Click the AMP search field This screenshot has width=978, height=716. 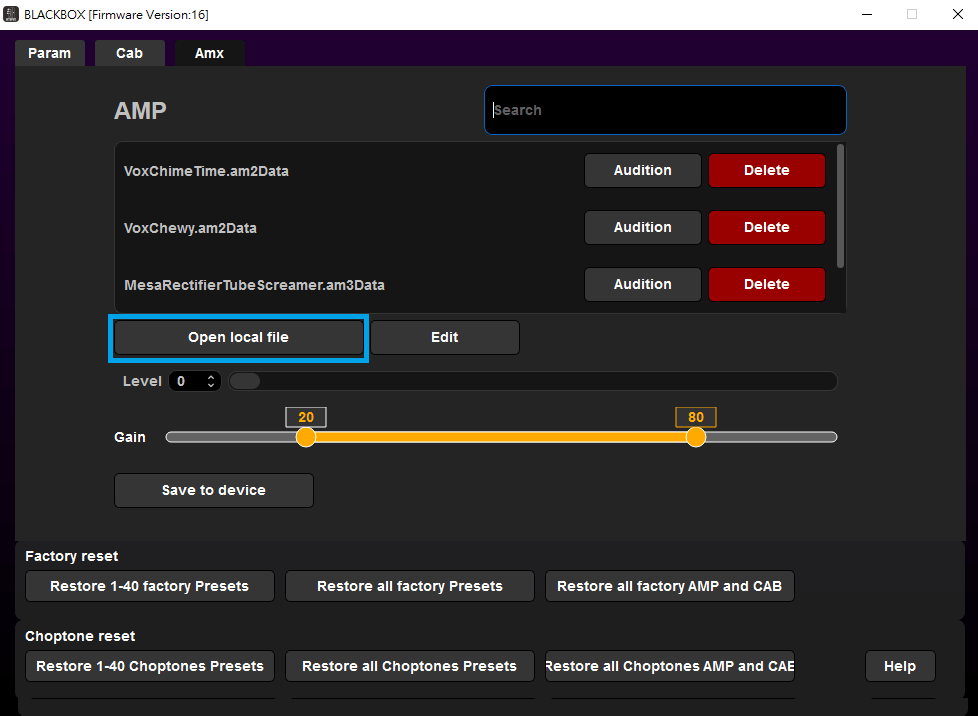tap(665, 110)
